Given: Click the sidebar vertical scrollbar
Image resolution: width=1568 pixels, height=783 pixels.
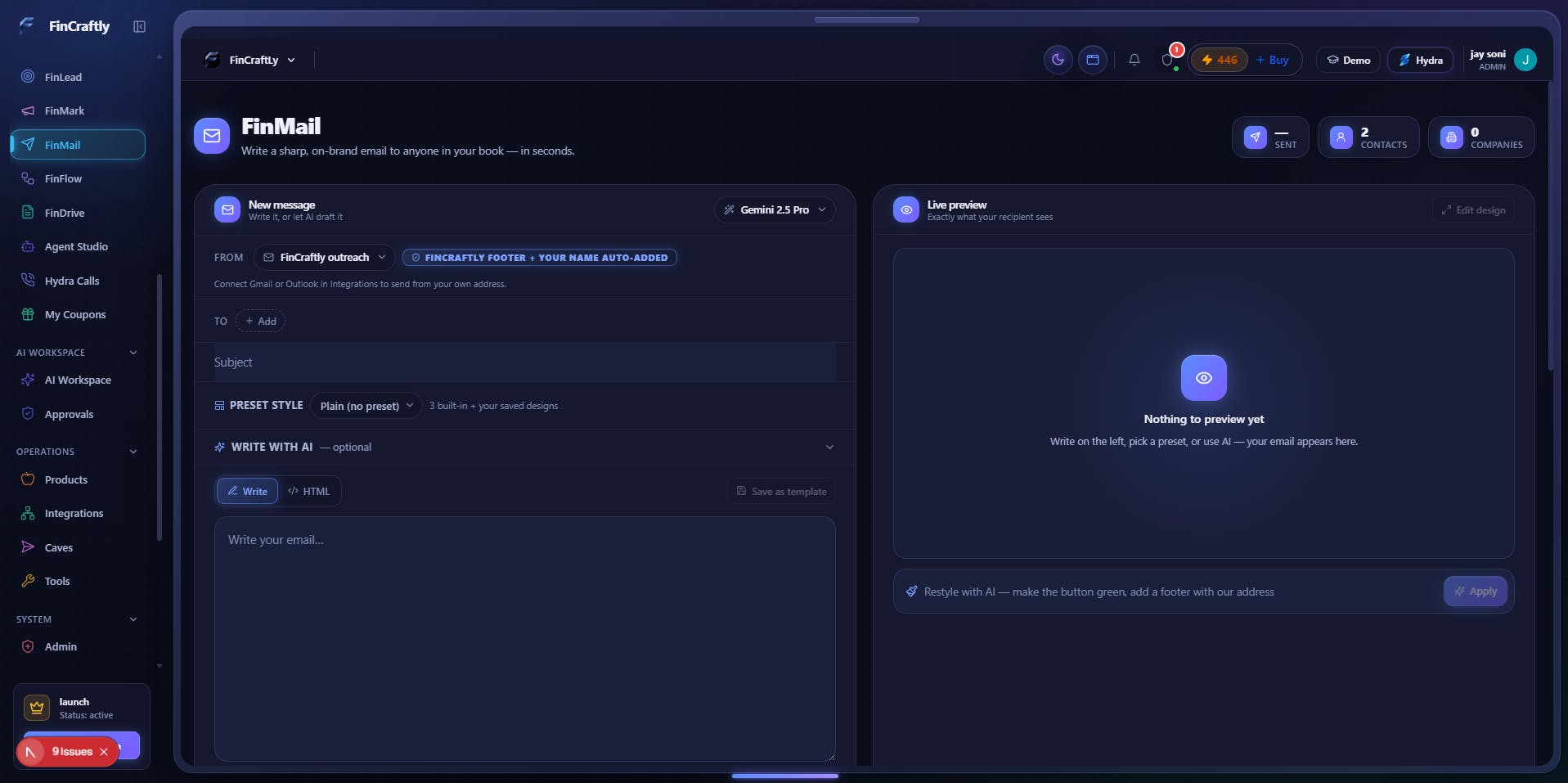Looking at the screenshot, I should [159, 407].
